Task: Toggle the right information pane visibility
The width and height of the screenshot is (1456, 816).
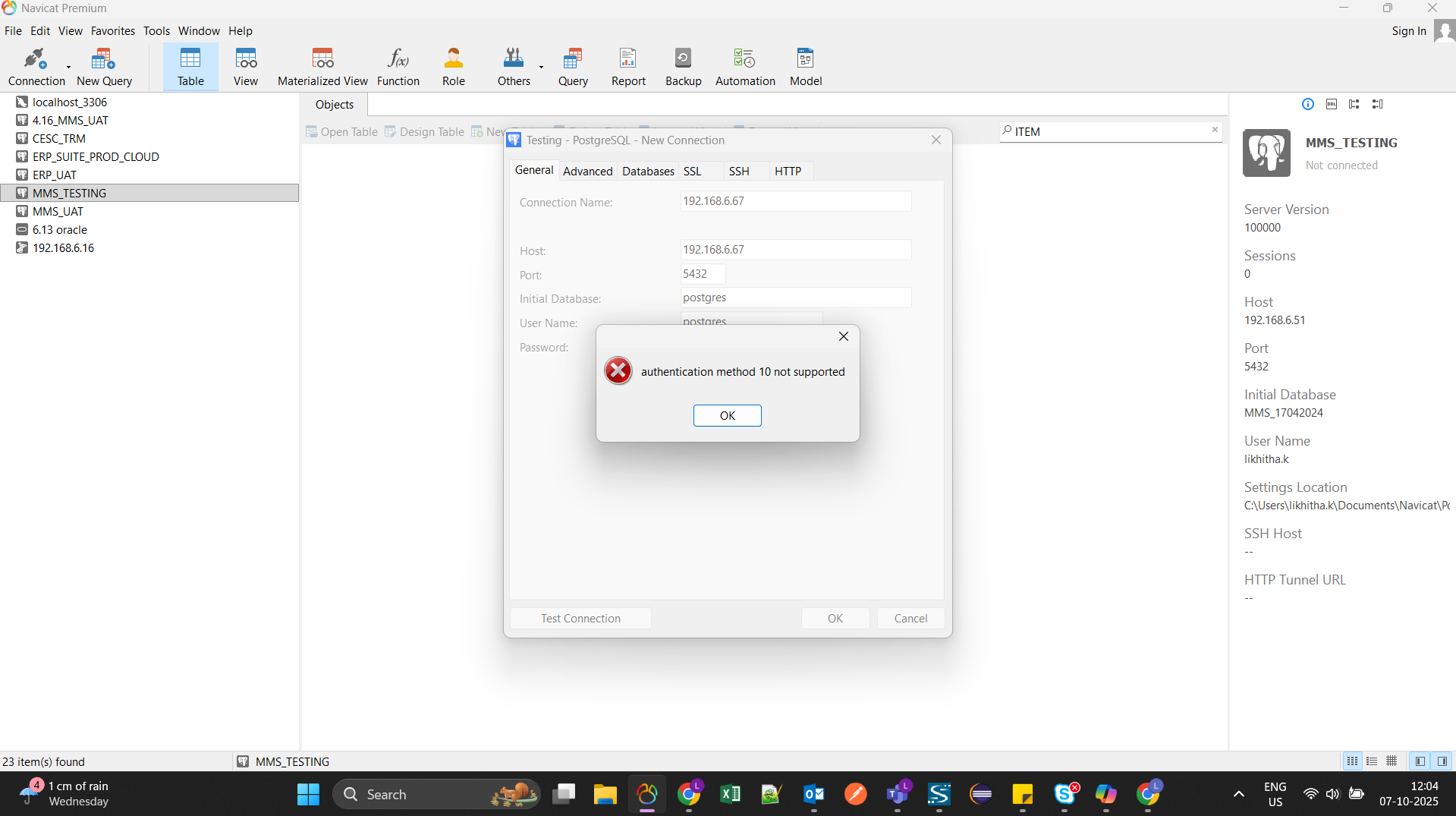Action: pyautogui.click(x=1442, y=761)
